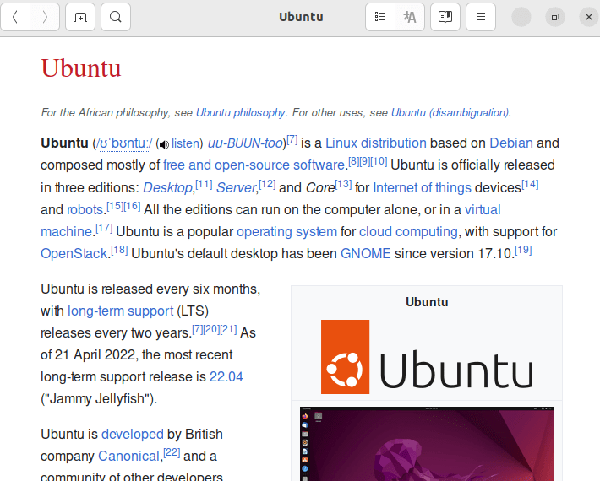The height and width of the screenshot is (481, 600).
Task: Open the Ubuntu desktop screenshot thumbnail
Action: point(427,444)
